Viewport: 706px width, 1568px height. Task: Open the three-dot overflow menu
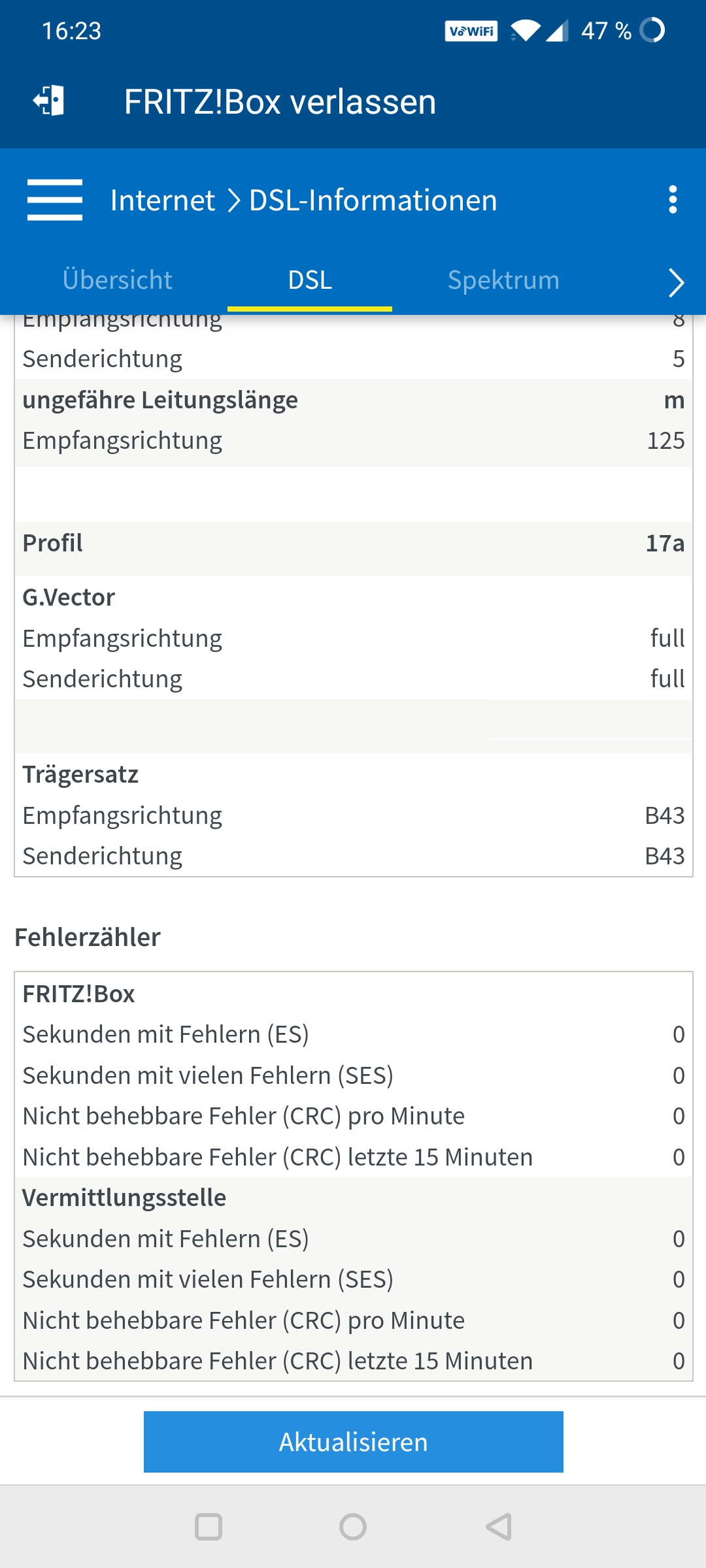click(x=673, y=200)
